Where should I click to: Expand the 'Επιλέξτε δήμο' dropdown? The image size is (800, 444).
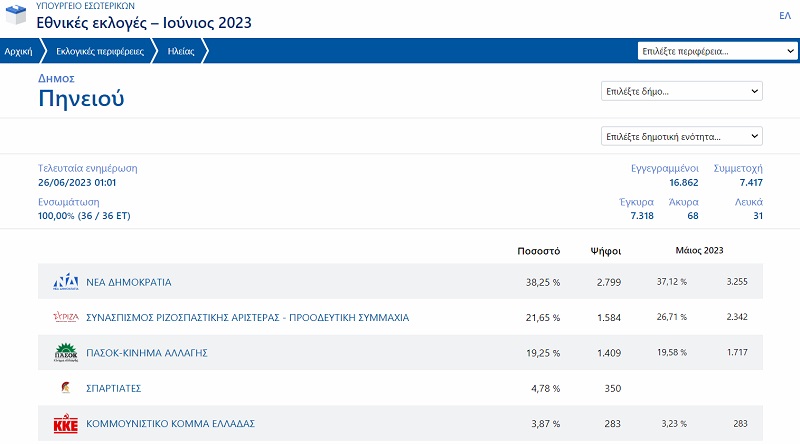click(x=682, y=91)
